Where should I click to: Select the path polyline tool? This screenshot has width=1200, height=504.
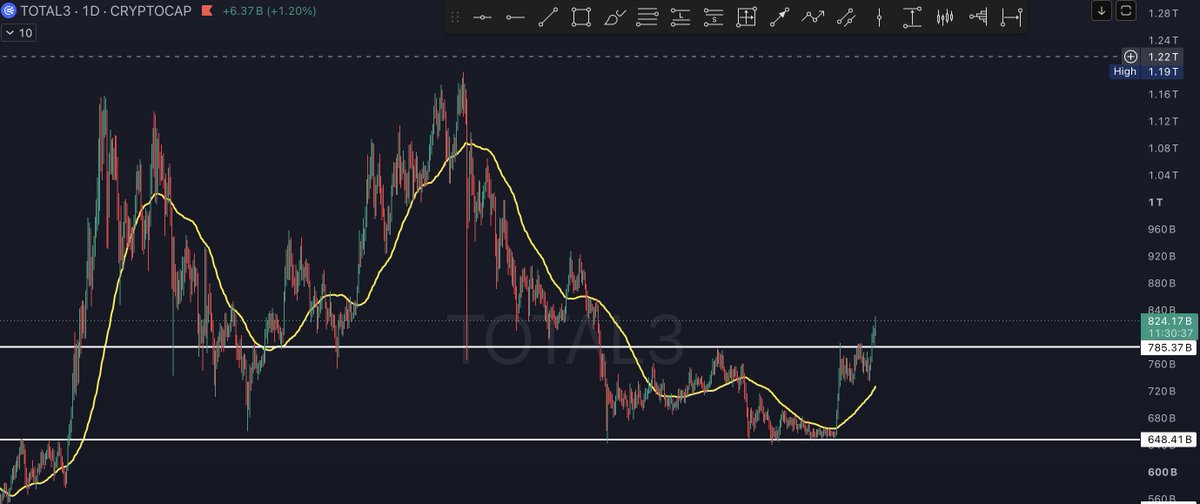point(812,17)
